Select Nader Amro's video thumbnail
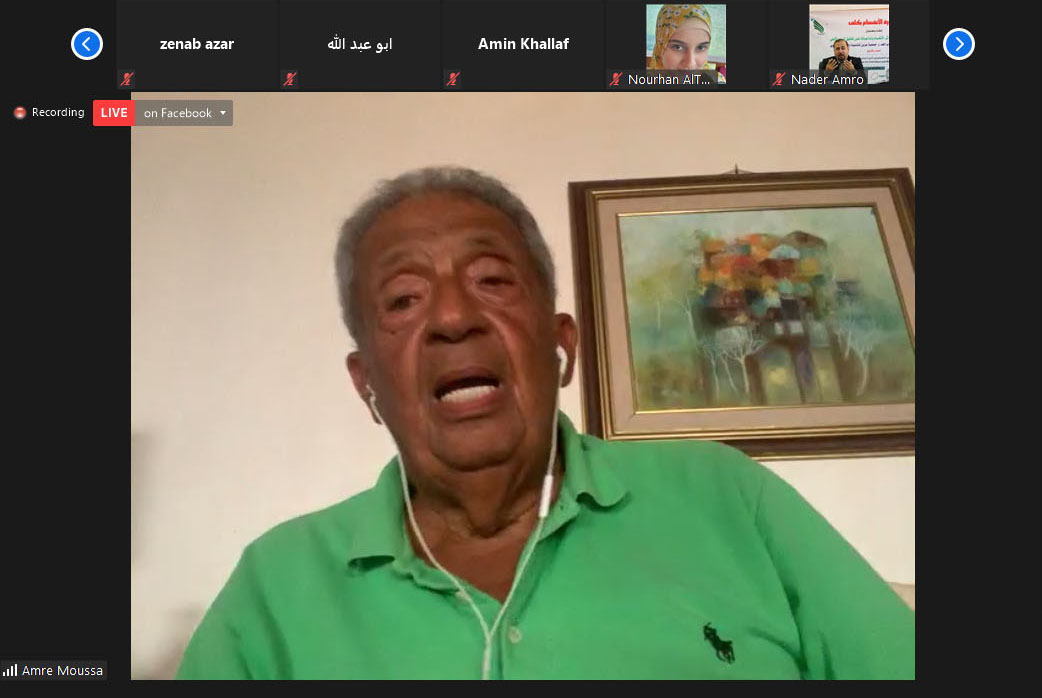Viewport: 1042px width, 698px height. (848, 40)
